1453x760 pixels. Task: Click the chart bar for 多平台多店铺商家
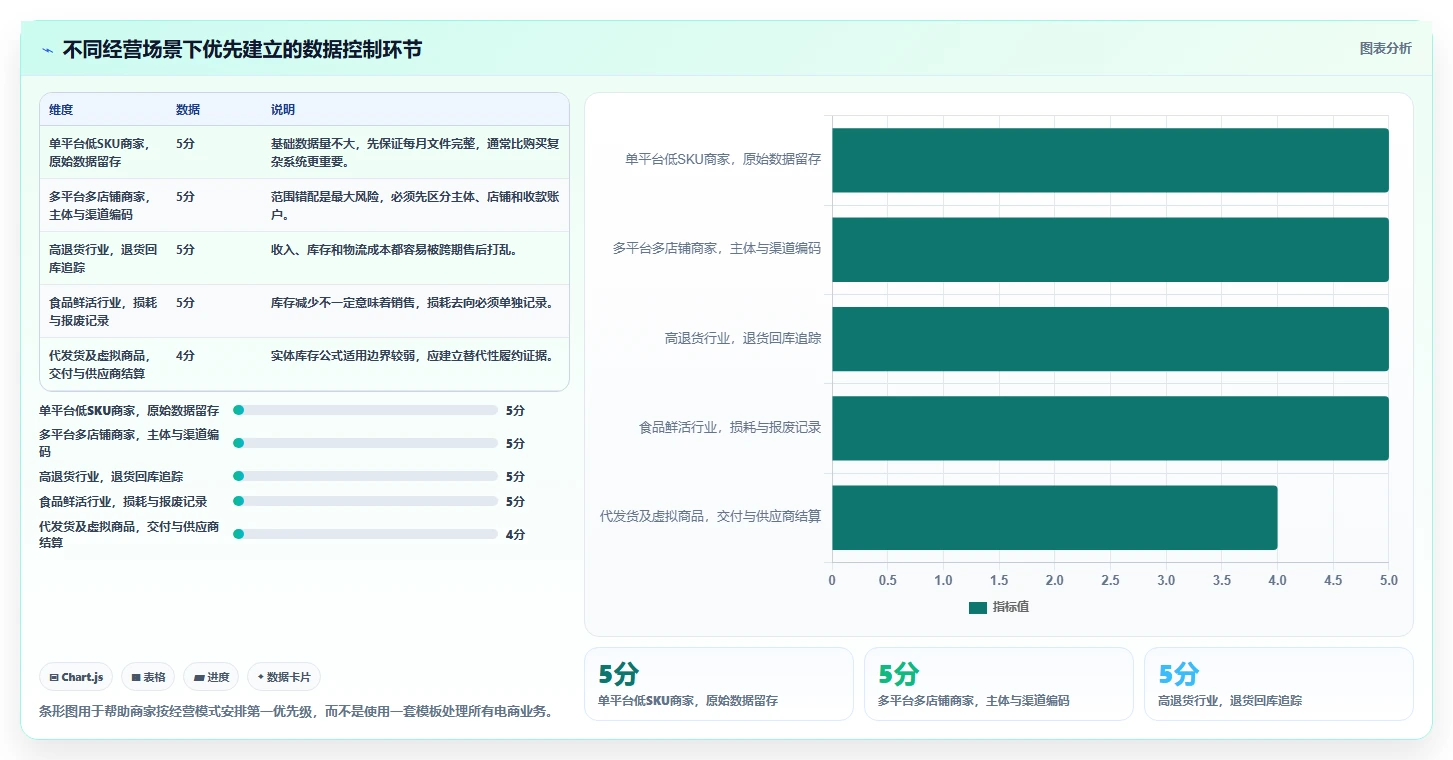(x=1110, y=249)
